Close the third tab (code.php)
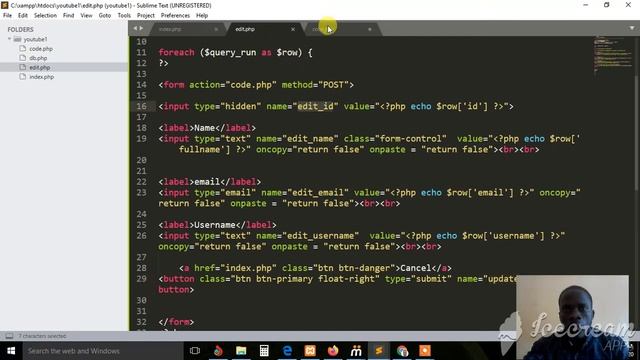Image resolution: width=640 pixels, height=360 pixels. point(370,29)
